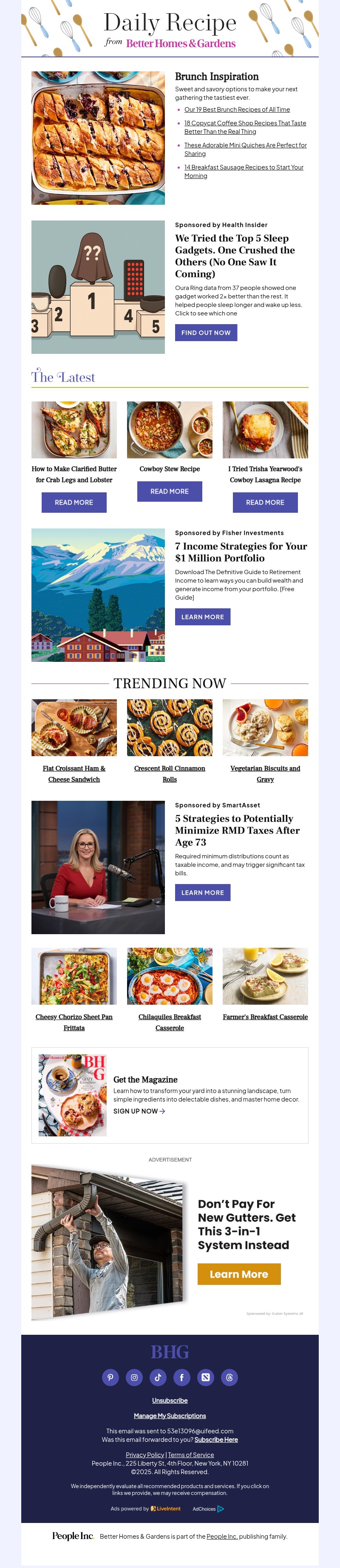Click the orange Learn More gutters button
This screenshot has width=340, height=1568.
[239, 1274]
